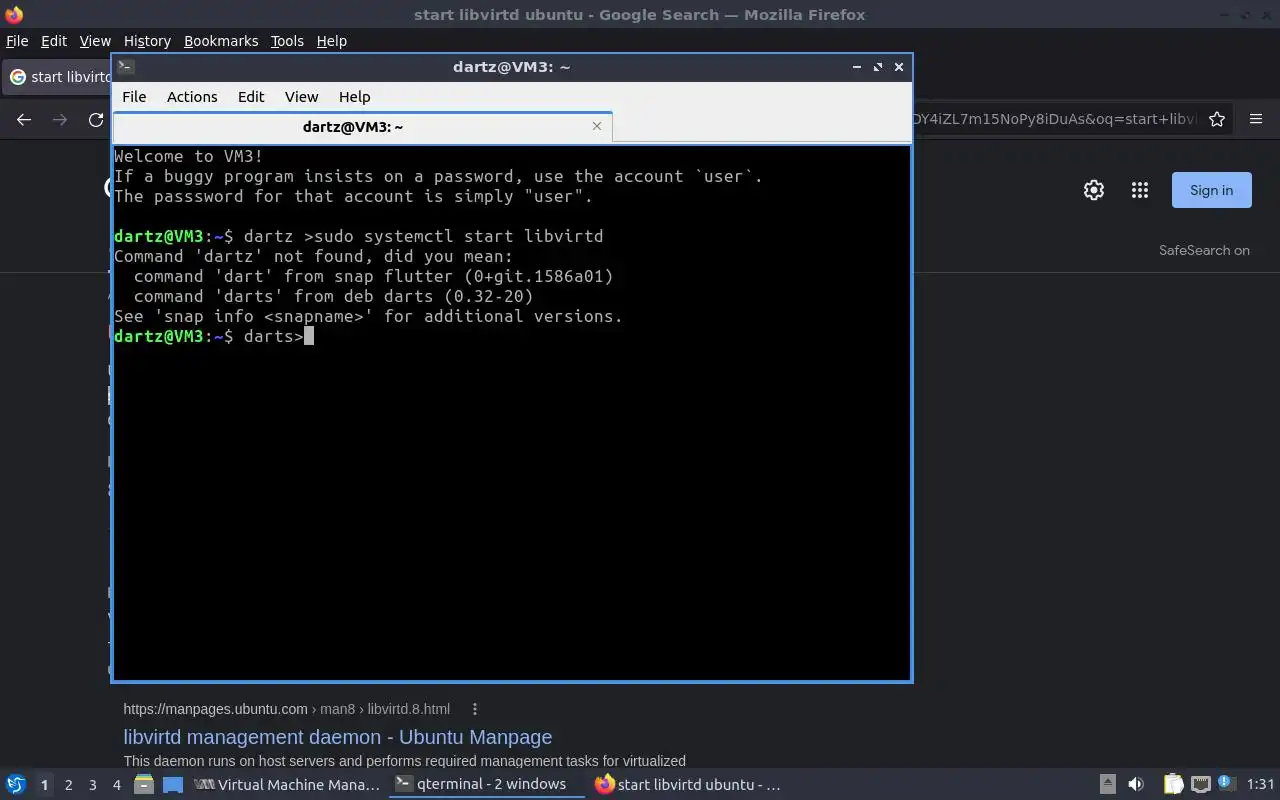The width and height of the screenshot is (1280, 800).
Task: Switch to workspace 2
Action: point(68,785)
